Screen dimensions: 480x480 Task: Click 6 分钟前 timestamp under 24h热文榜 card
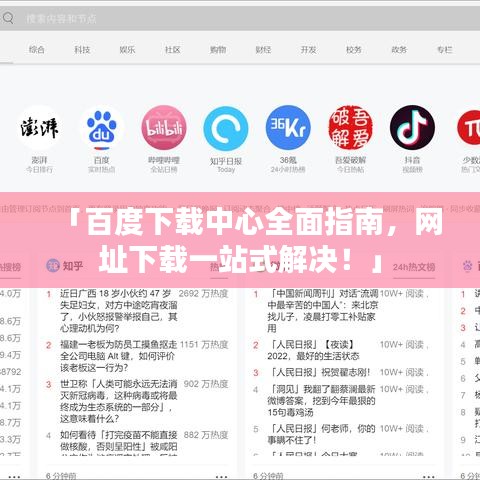tap(268, 476)
